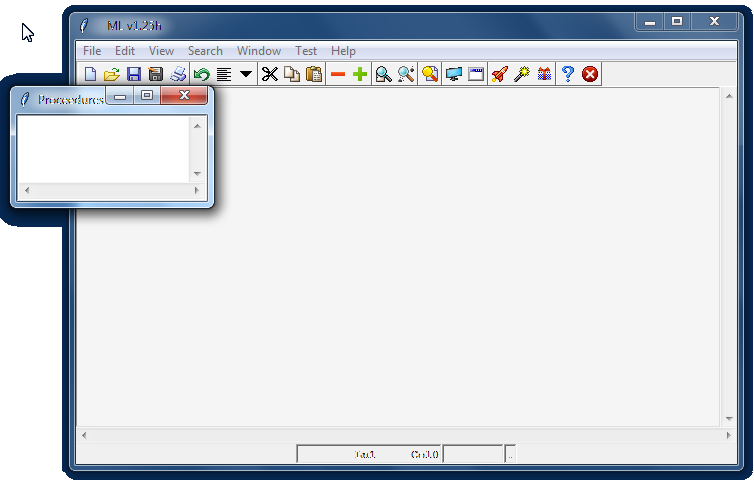This screenshot has height=486, width=754.
Task: Open the View menu
Action: [161, 51]
